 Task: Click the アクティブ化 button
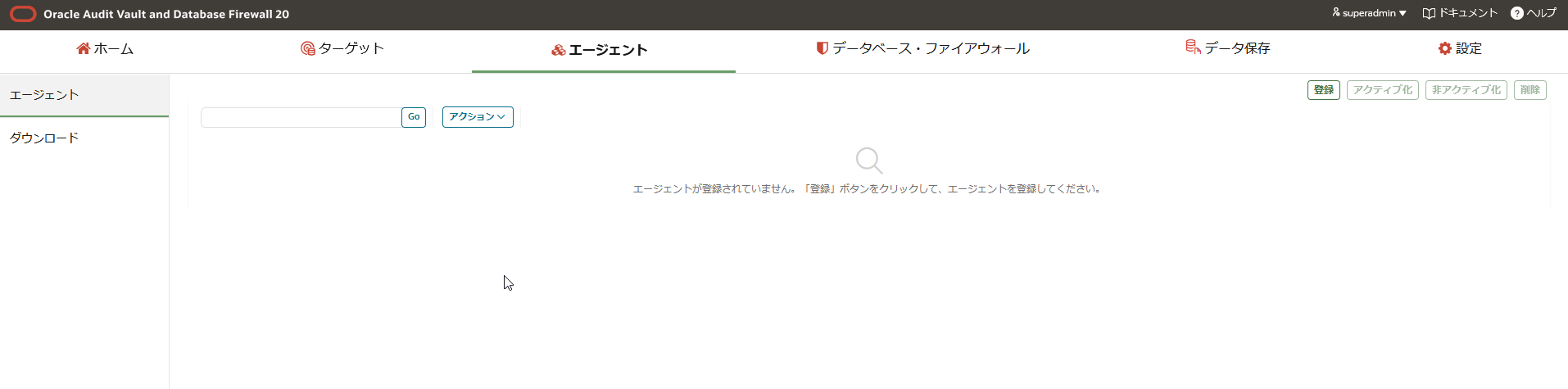pos(1383,90)
